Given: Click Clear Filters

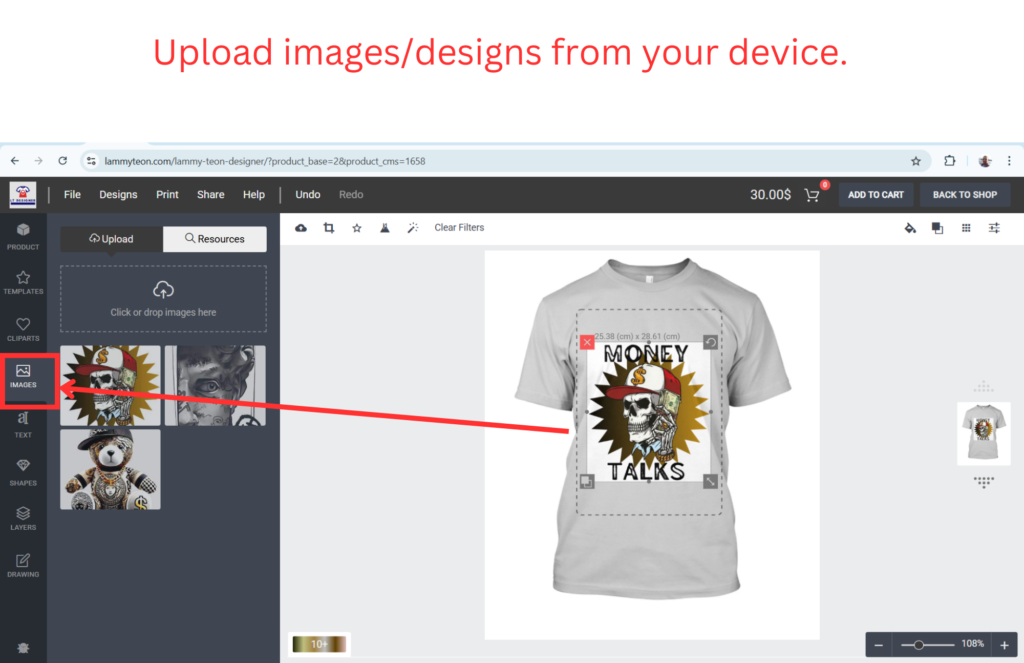Looking at the screenshot, I should 459,227.
